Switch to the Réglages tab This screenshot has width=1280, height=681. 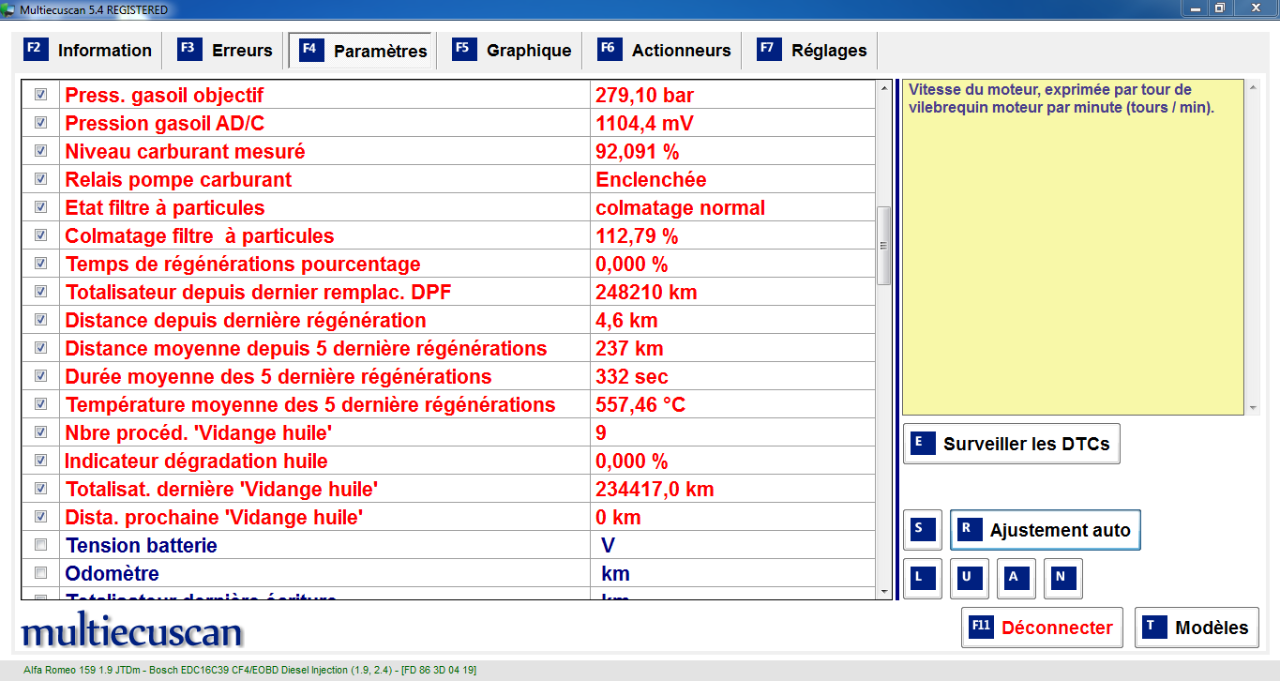pyautogui.click(x=812, y=50)
